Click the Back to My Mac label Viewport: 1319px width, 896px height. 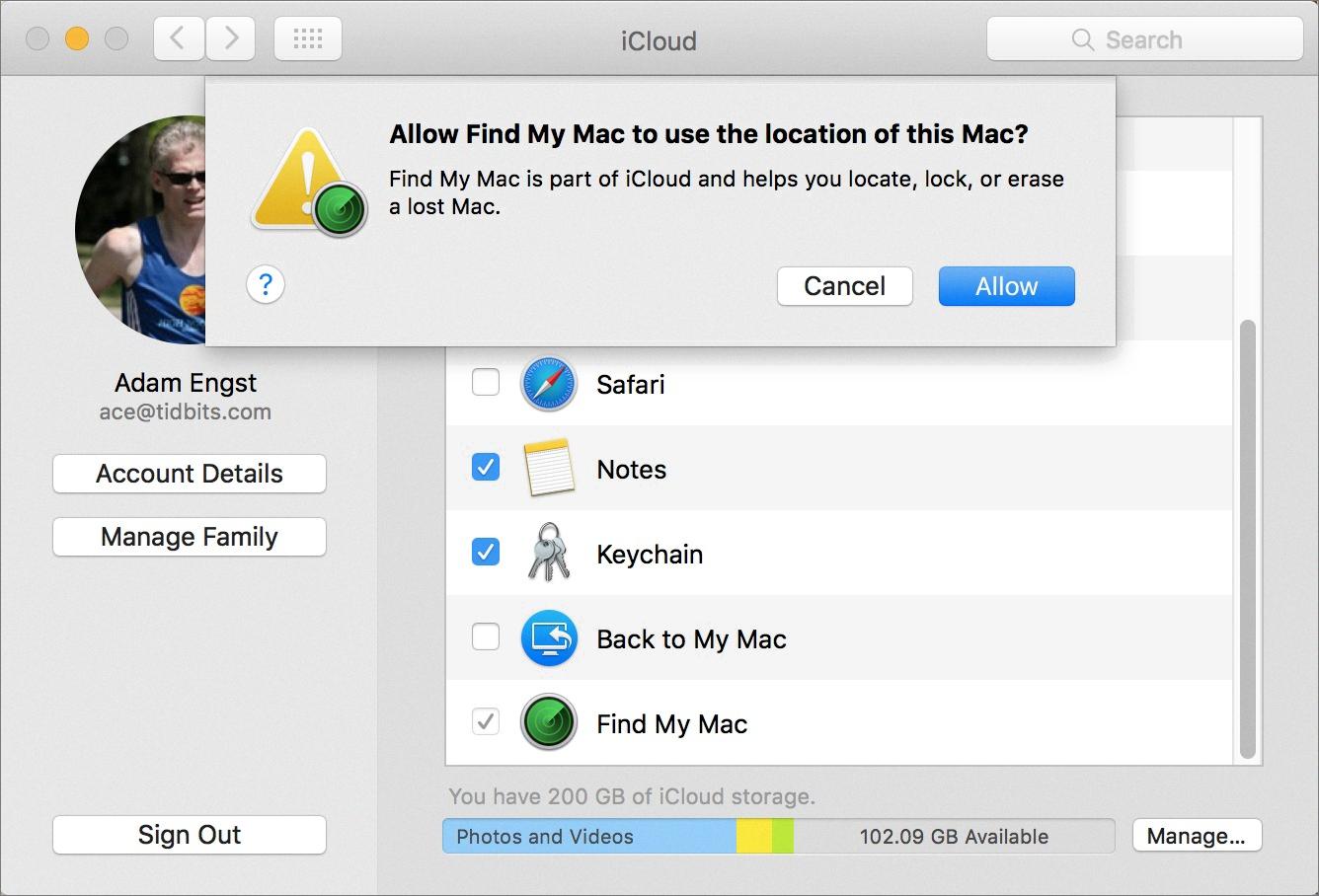point(691,639)
